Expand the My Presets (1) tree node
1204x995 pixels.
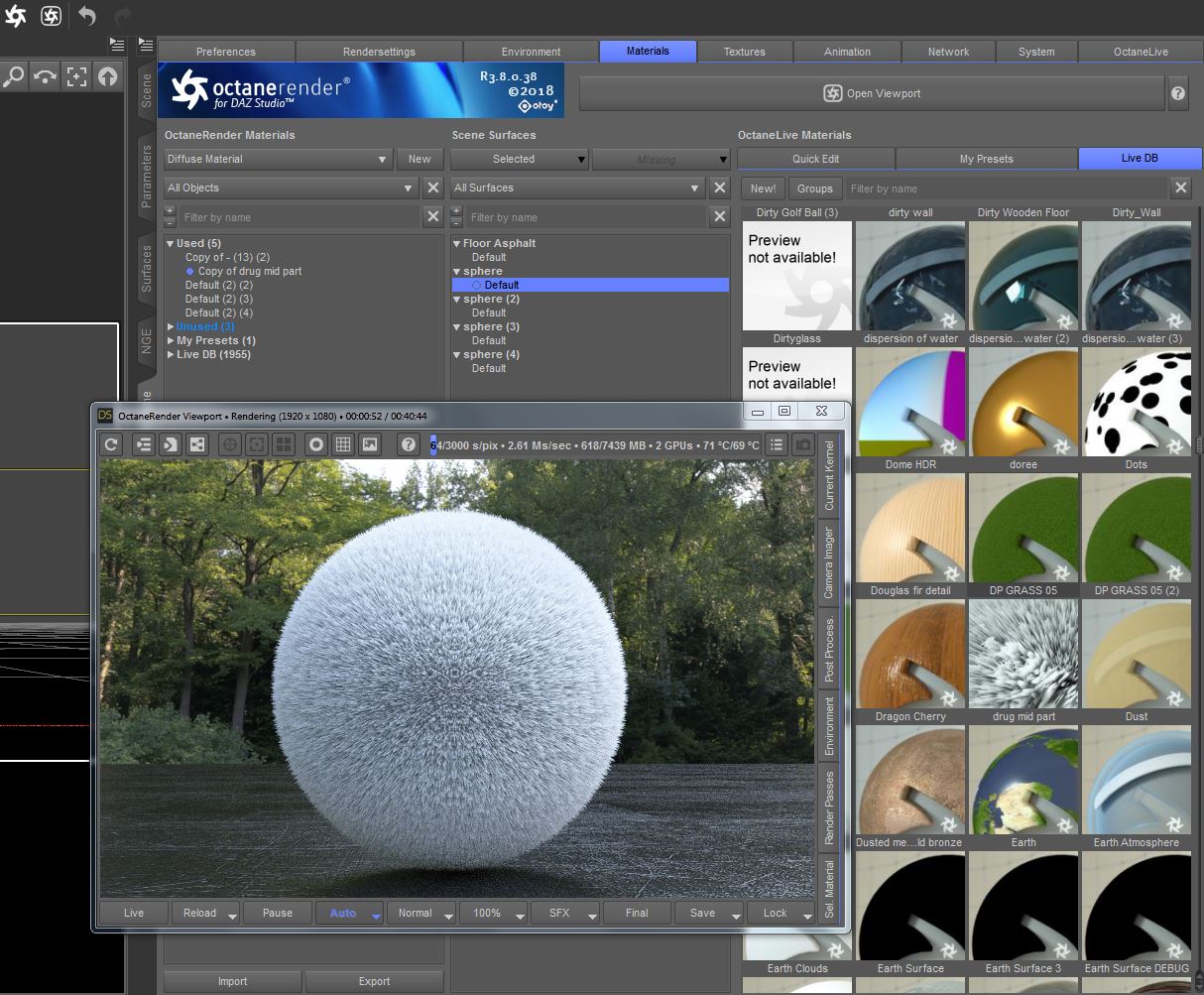(x=172, y=340)
